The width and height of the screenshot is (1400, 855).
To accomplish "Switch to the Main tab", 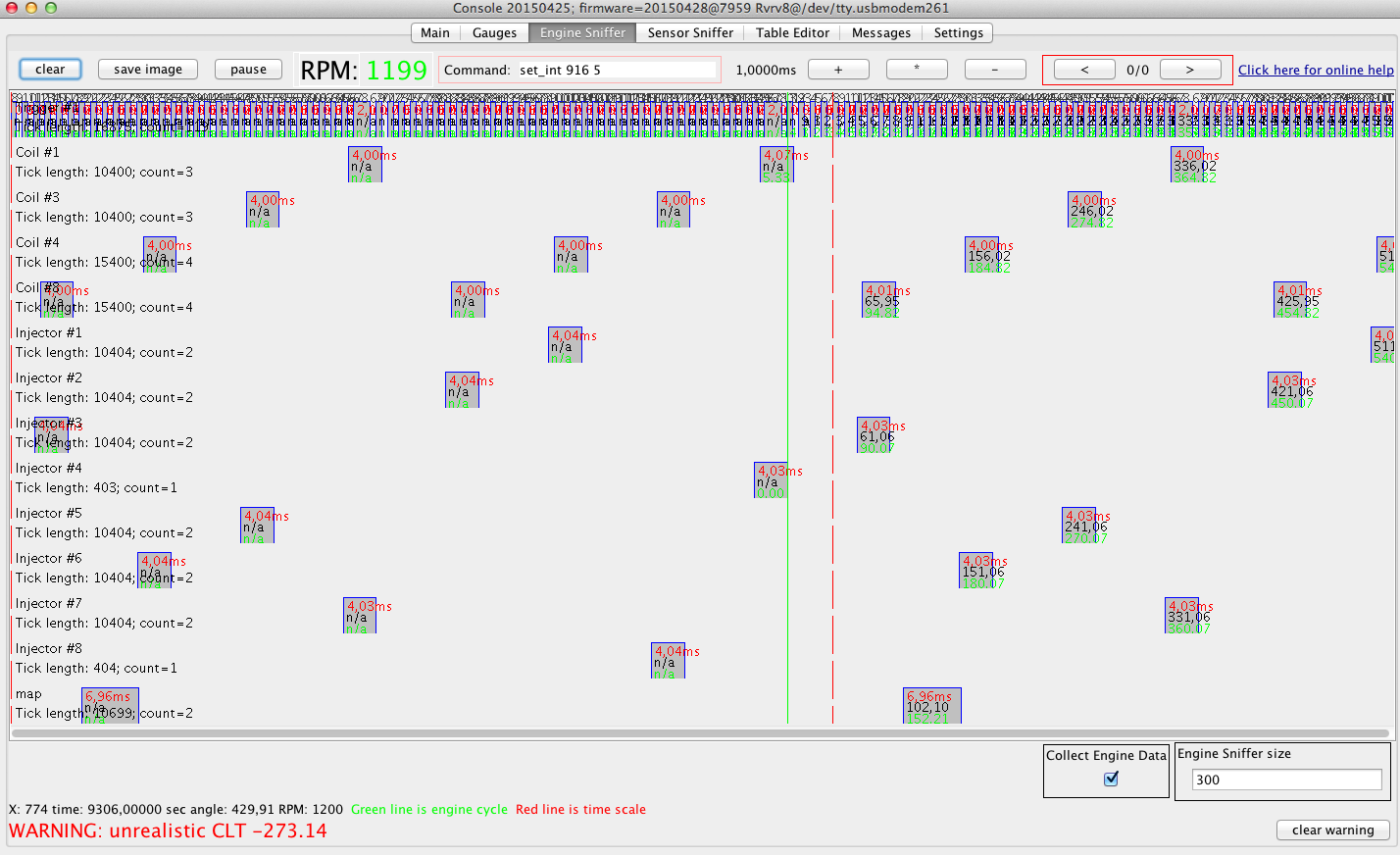I will [434, 32].
